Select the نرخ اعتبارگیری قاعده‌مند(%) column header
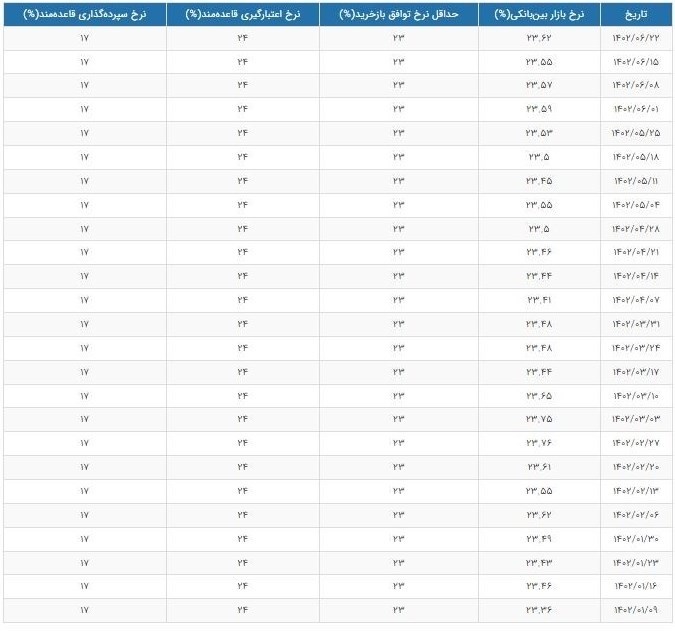The image size is (675, 631). coord(242,15)
